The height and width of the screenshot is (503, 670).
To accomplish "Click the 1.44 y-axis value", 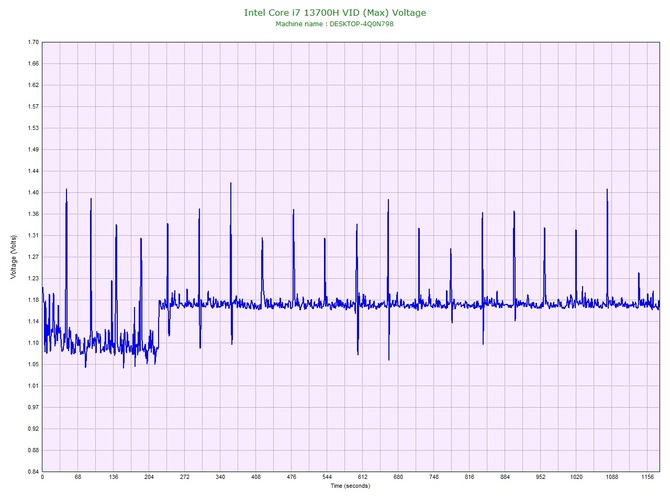I will point(33,171).
